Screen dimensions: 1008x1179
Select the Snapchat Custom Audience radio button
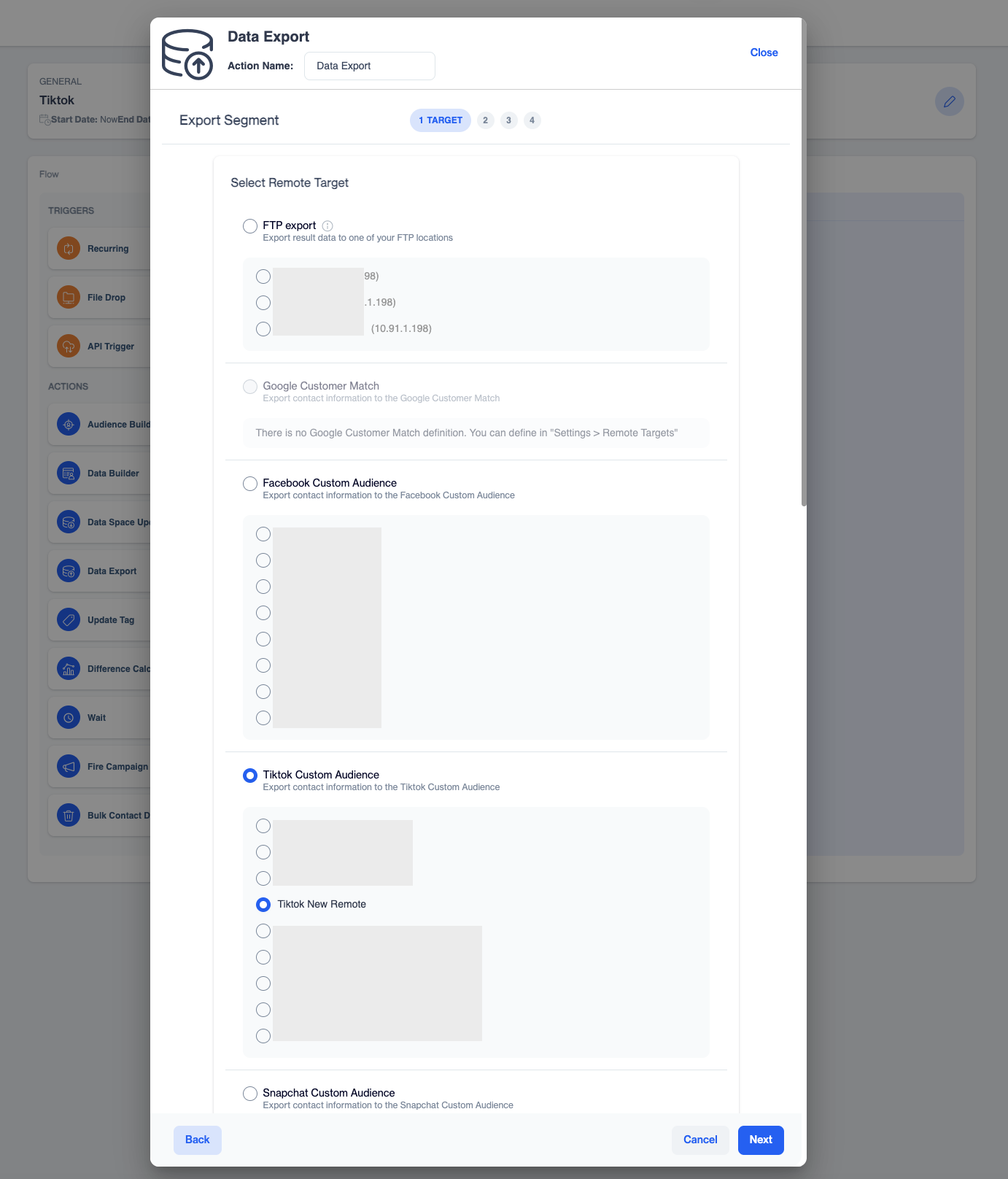click(250, 1094)
